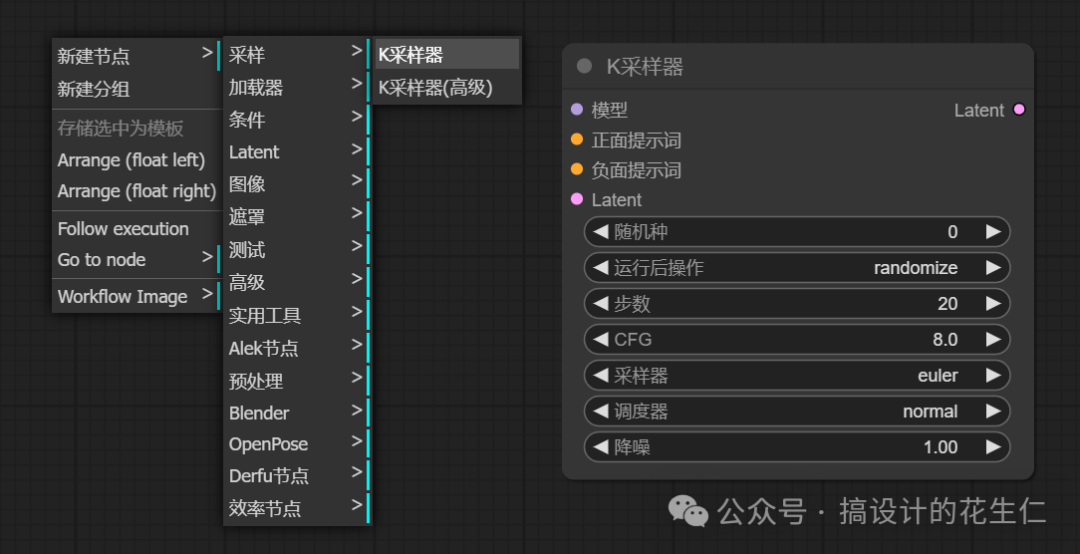Expand the 效率节点 category

point(298,509)
